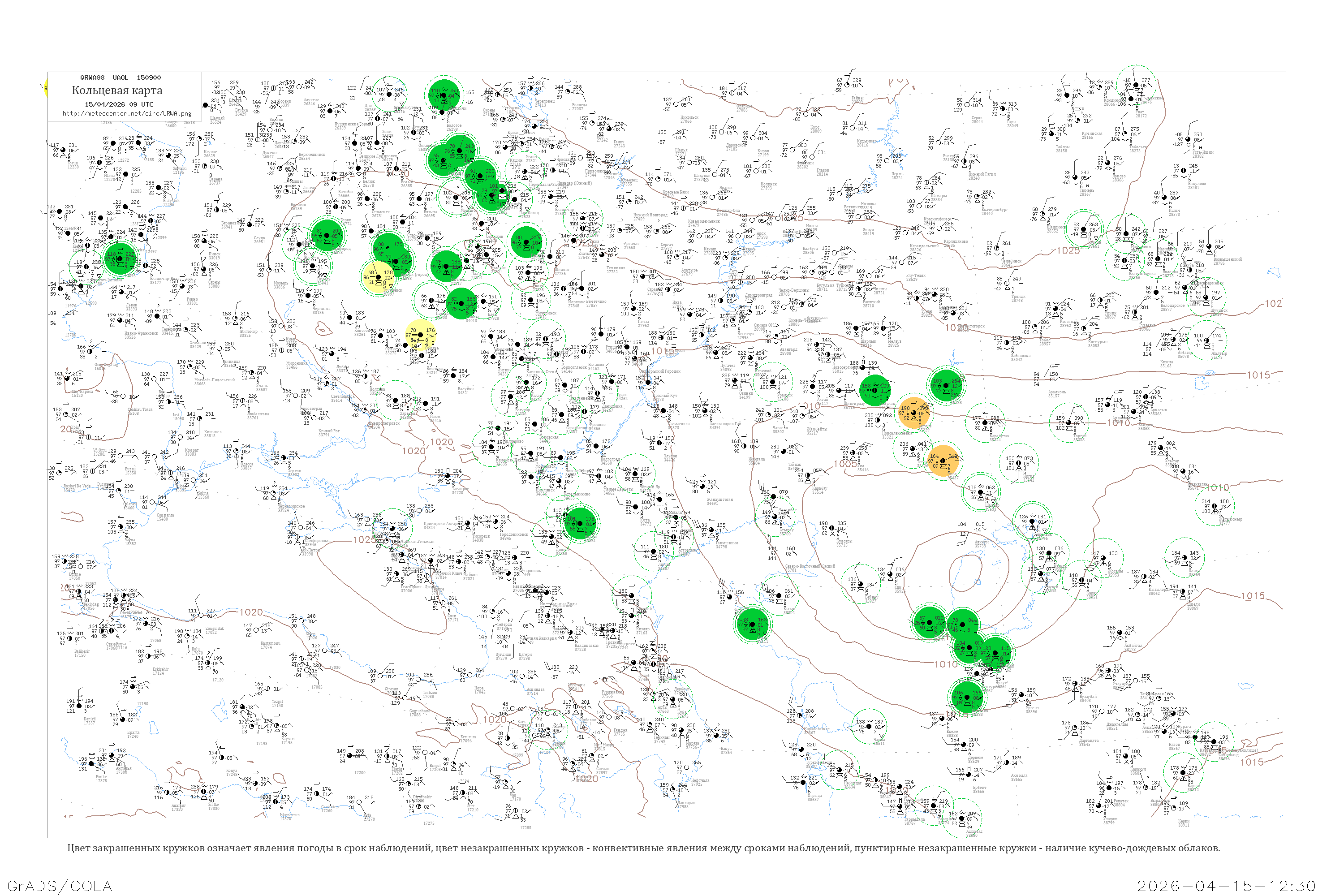Click the Кольцевая карта map title

(117, 90)
